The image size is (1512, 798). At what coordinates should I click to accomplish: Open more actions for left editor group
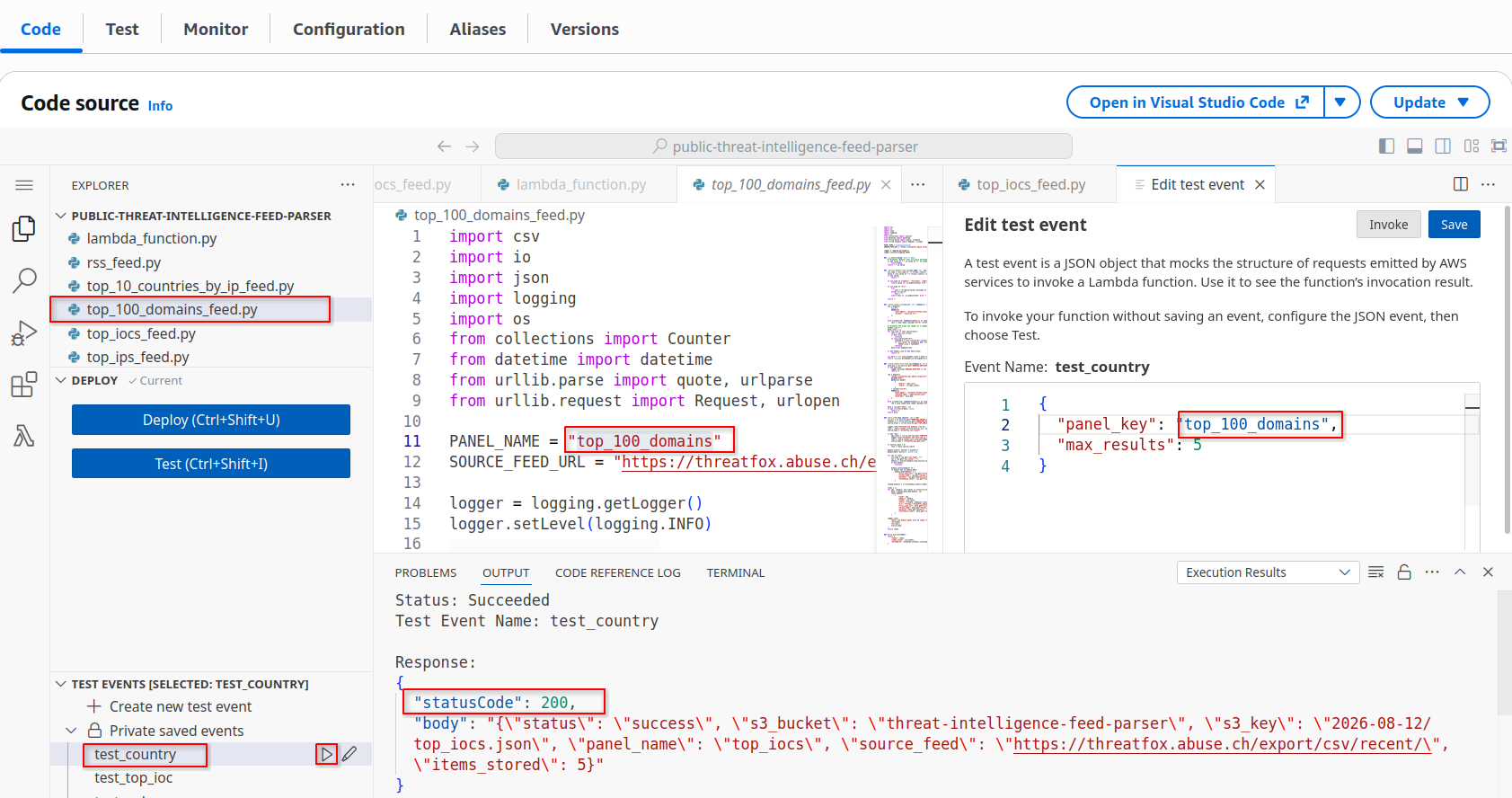[x=917, y=184]
